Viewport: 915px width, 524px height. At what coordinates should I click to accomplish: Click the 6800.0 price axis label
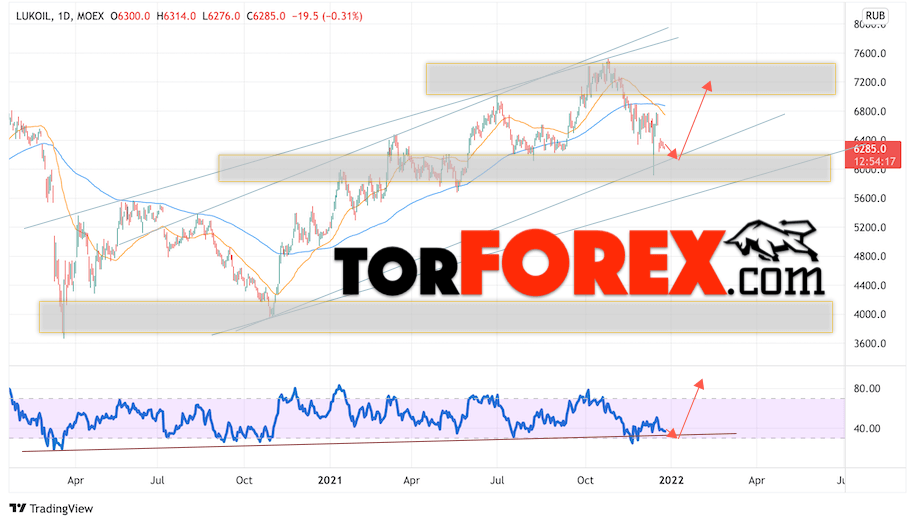click(x=869, y=111)
